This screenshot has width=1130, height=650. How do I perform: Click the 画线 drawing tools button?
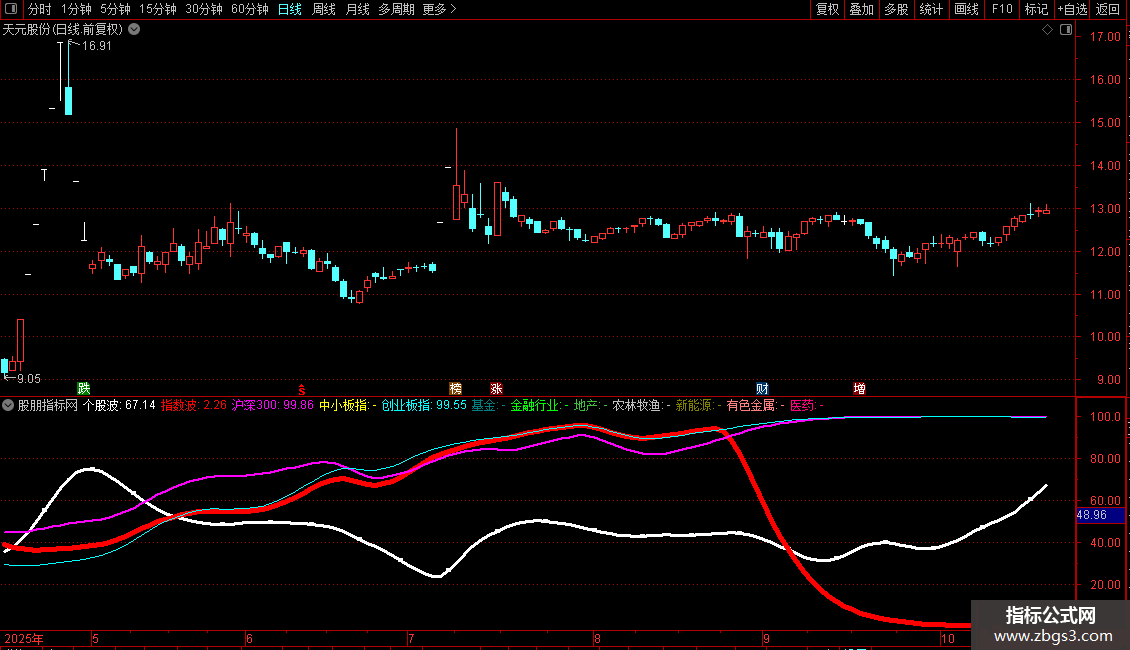pyautogui.click(x=966, y=10)
